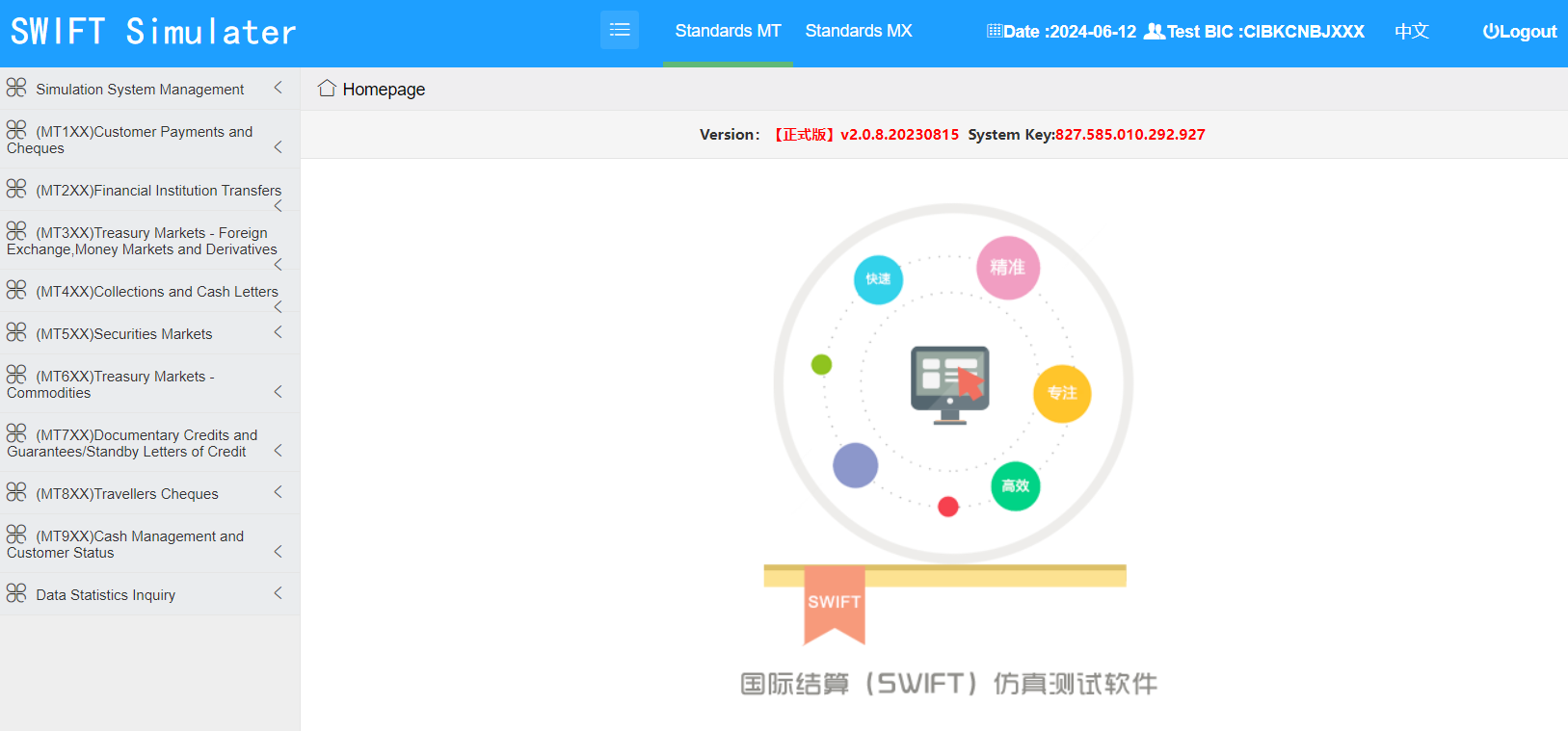Open MT2XX Financial Institution Transfers menu
This screenshot has width=1568, height=731.
pyautogui.click(x=149, y=190)
